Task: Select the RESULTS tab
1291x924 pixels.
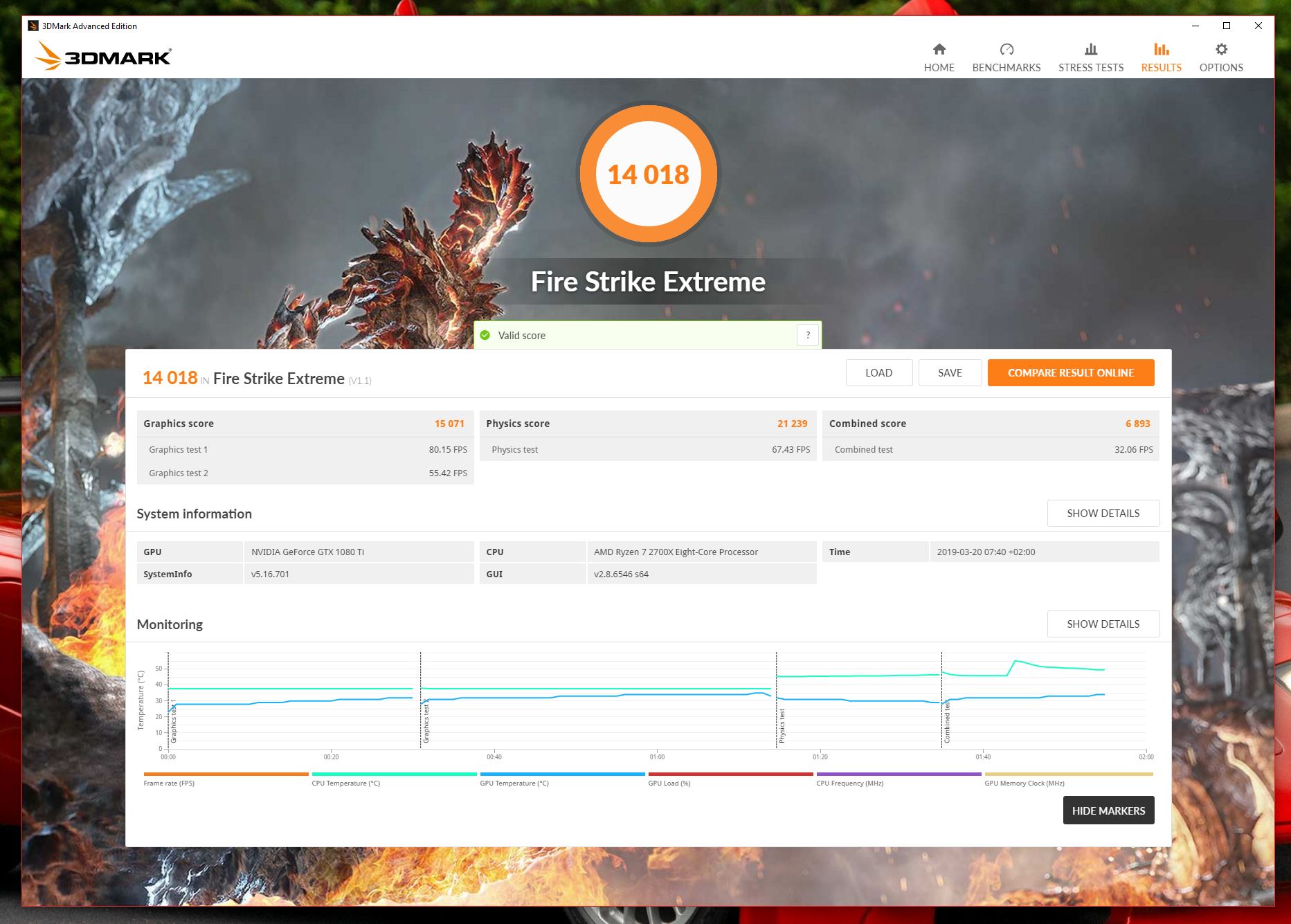Action: pos(1161,57)
